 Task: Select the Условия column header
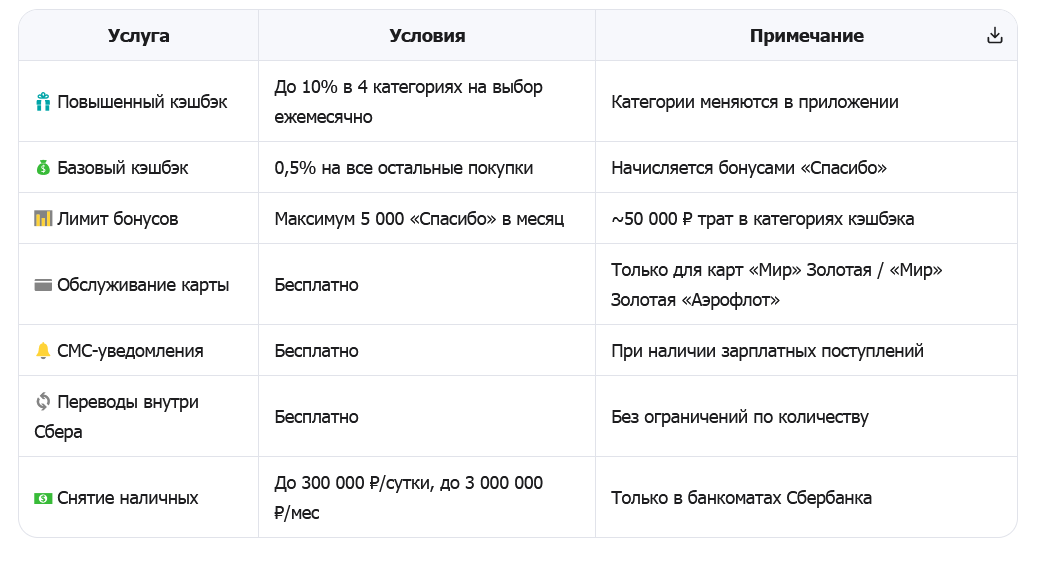[427, 36]
